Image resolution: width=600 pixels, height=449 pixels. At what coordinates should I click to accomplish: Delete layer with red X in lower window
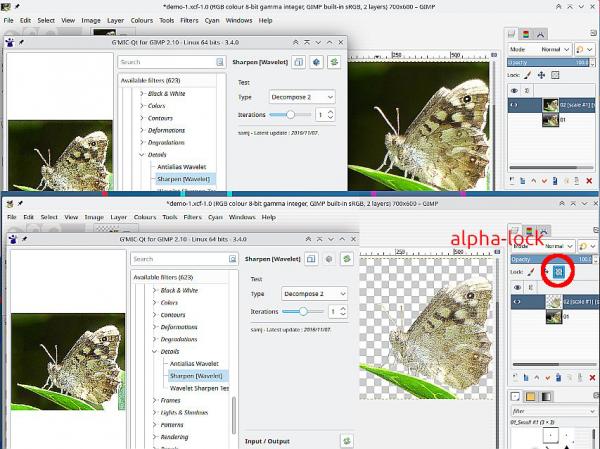point(592,378)
